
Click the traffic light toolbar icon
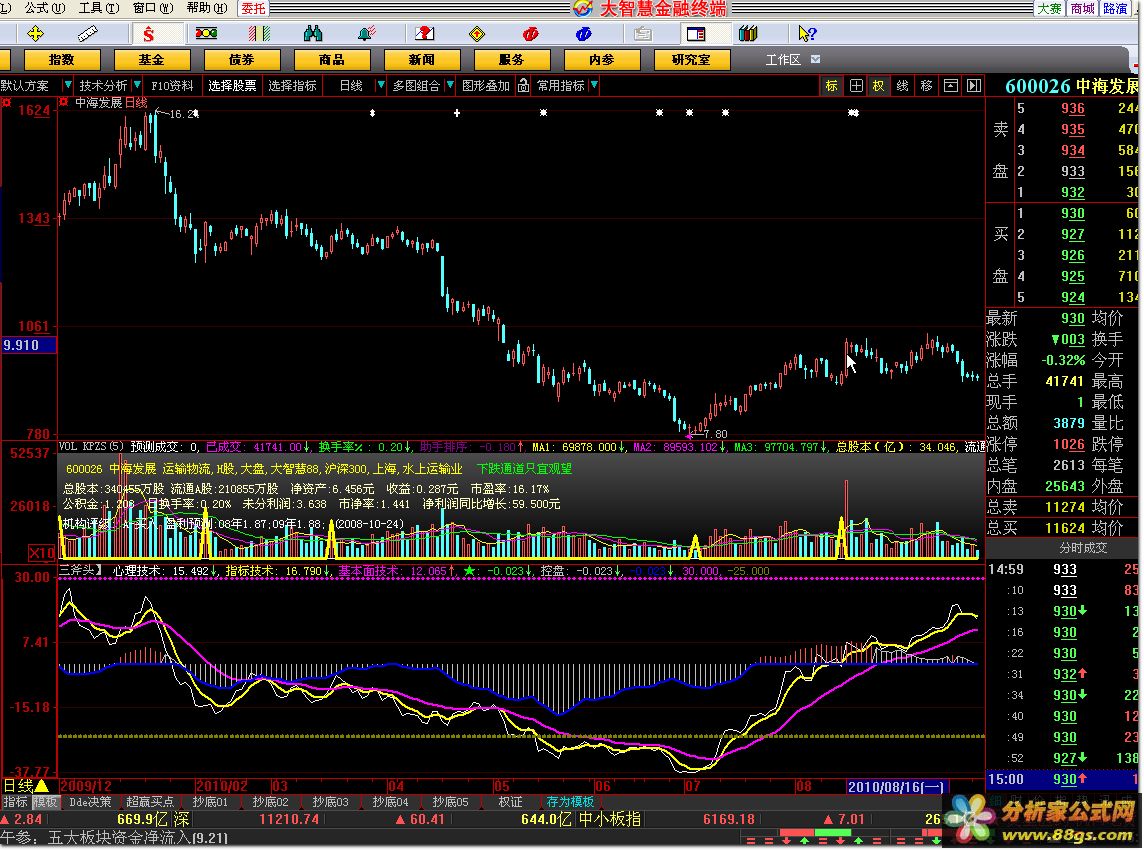(x=206, y=34)
